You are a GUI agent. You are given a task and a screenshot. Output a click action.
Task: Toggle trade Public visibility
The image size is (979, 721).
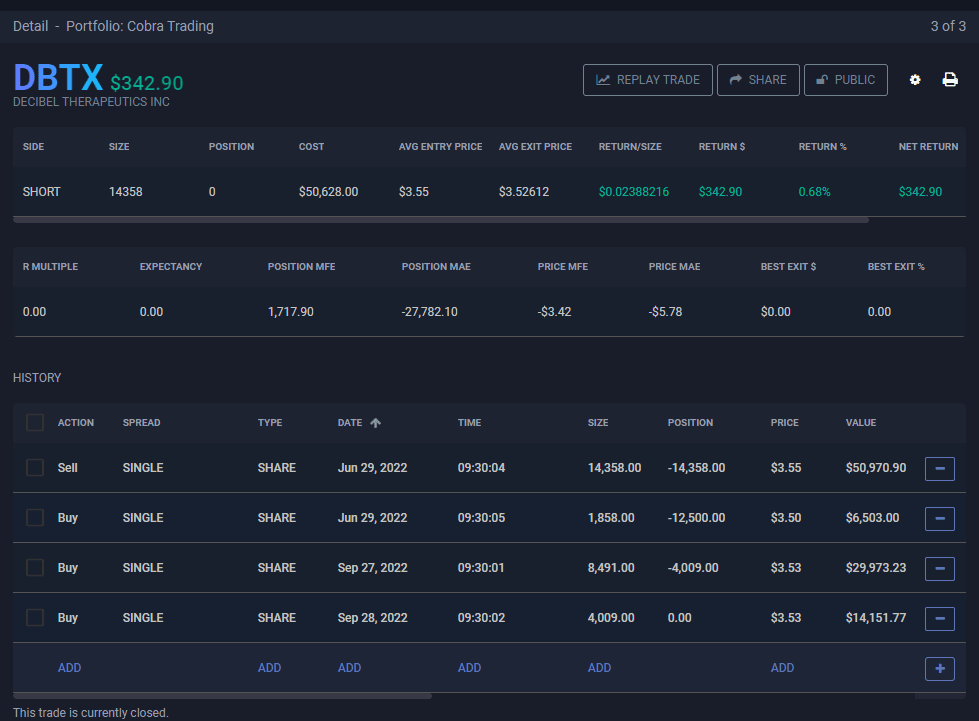[845, 80]
